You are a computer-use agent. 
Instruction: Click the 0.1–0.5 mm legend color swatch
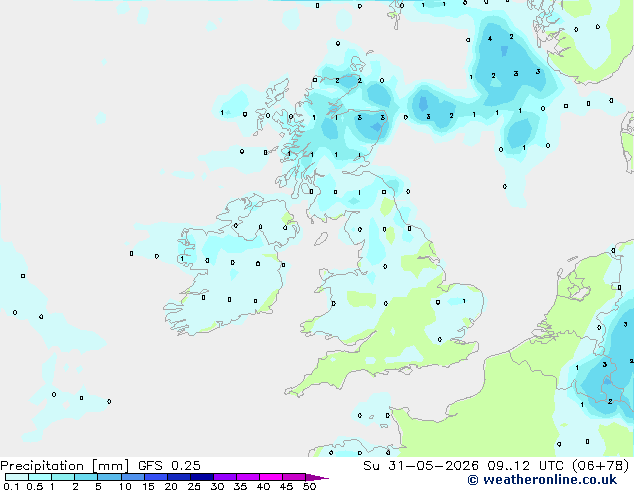coord(17,477)
